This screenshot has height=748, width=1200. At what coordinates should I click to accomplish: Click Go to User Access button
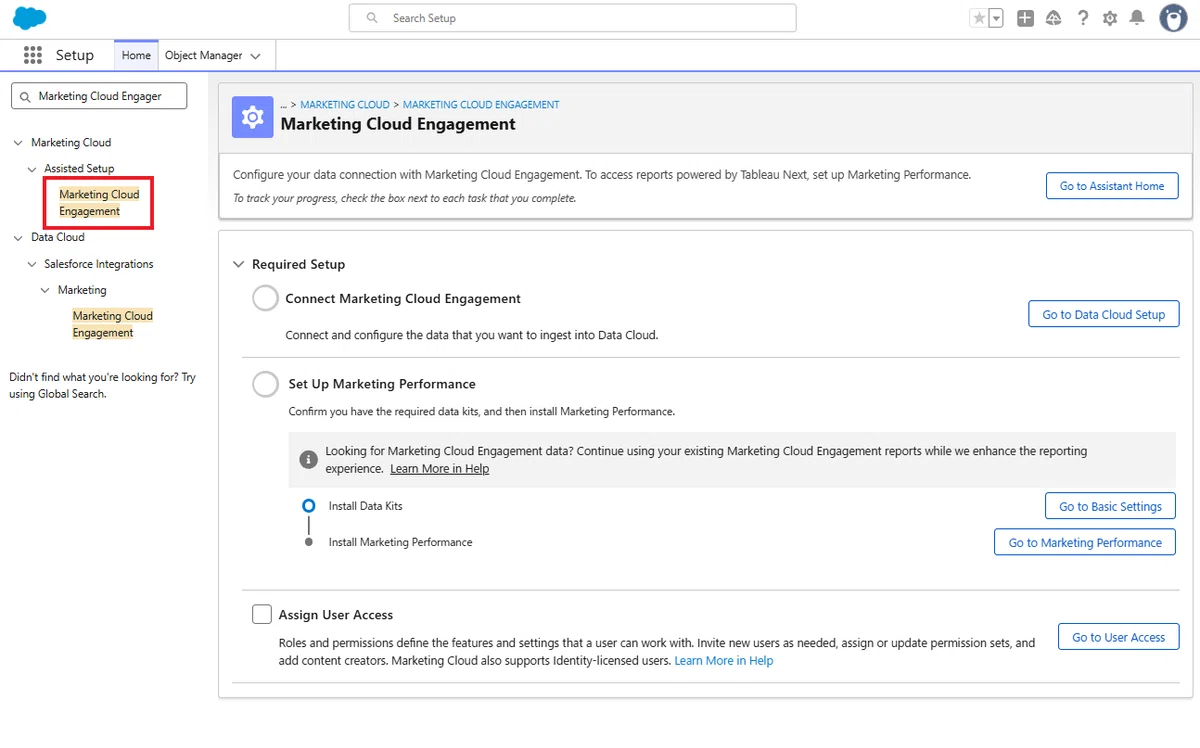click(1119, 637)
